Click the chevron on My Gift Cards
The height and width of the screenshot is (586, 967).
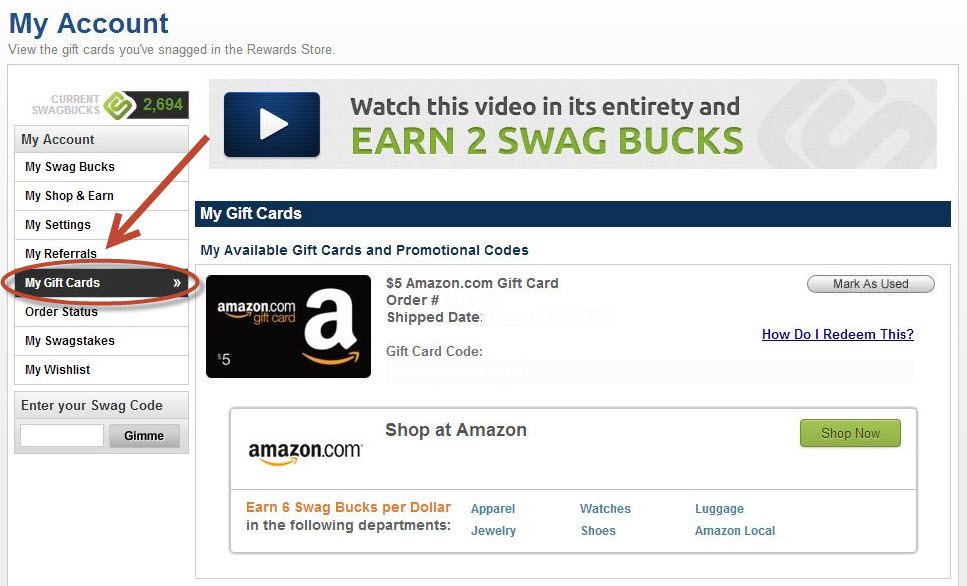pos(177,283)
